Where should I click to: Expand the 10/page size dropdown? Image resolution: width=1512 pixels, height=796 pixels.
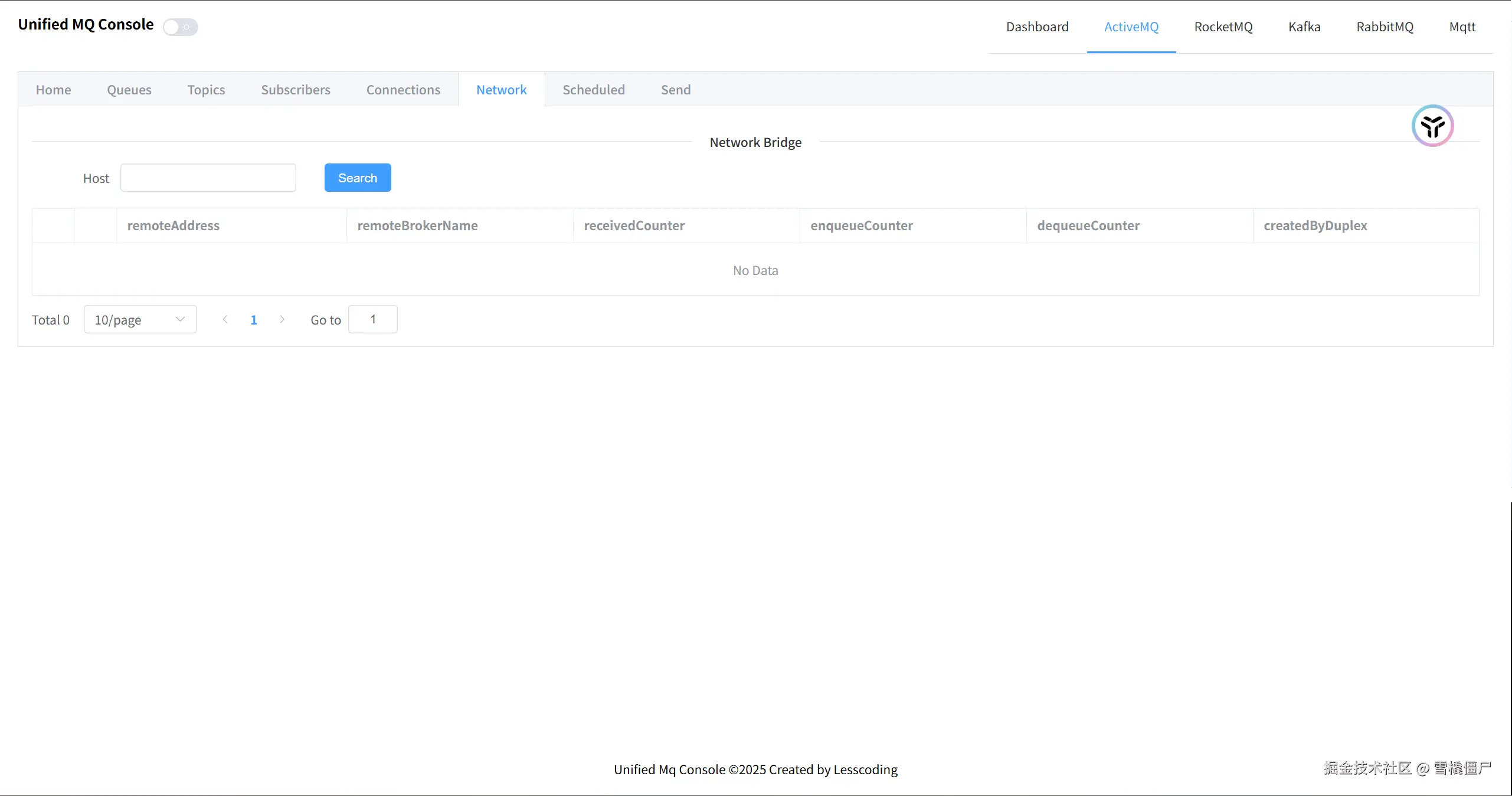140,319
